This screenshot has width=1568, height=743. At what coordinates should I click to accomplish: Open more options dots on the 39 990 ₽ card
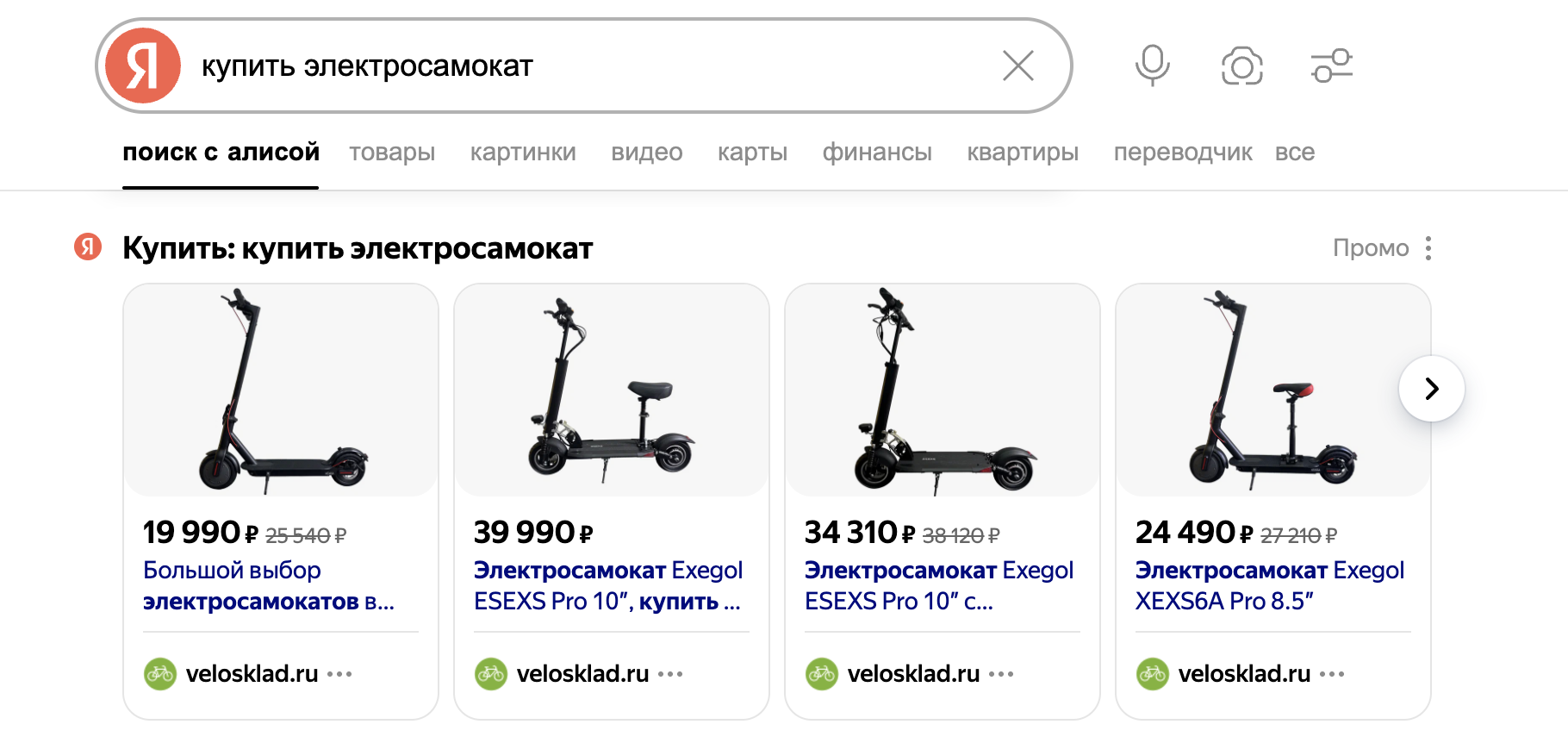[670, 674]
